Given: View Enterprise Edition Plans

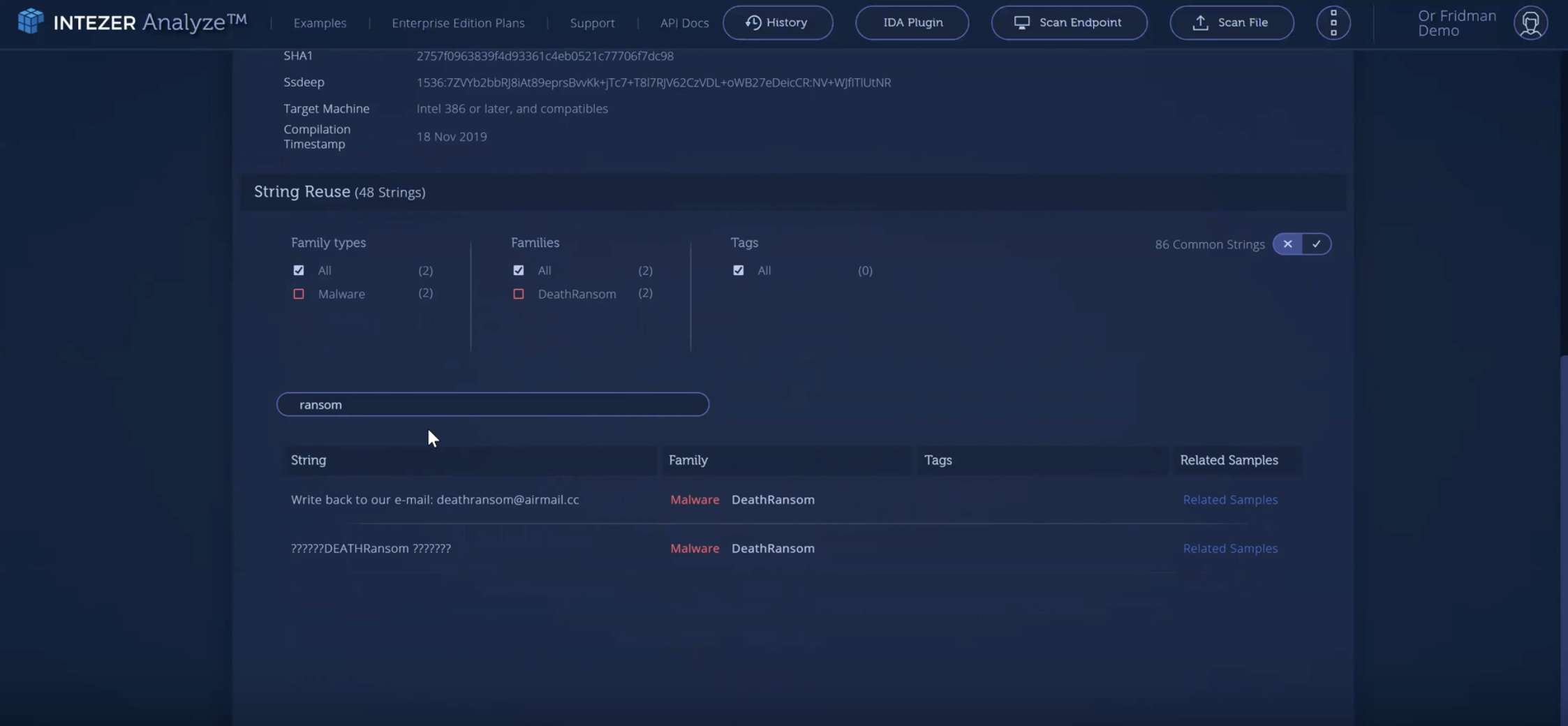Looking at the screenshot, I should pyautogui.click(x=458, y=22).
